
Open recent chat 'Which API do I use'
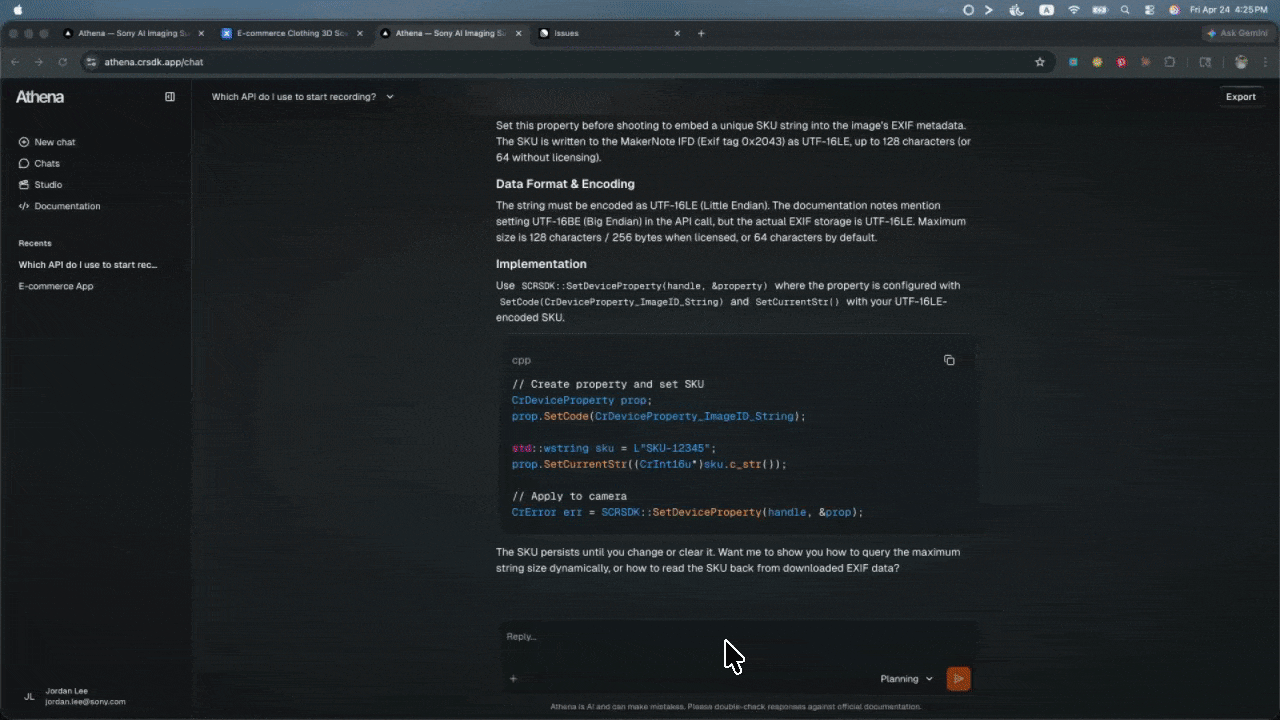88,265
